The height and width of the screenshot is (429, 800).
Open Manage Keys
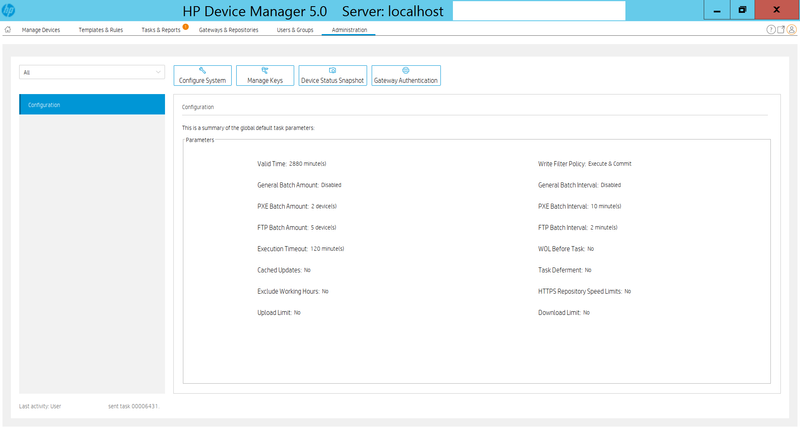pyautogui.click(x=265, y=75)
